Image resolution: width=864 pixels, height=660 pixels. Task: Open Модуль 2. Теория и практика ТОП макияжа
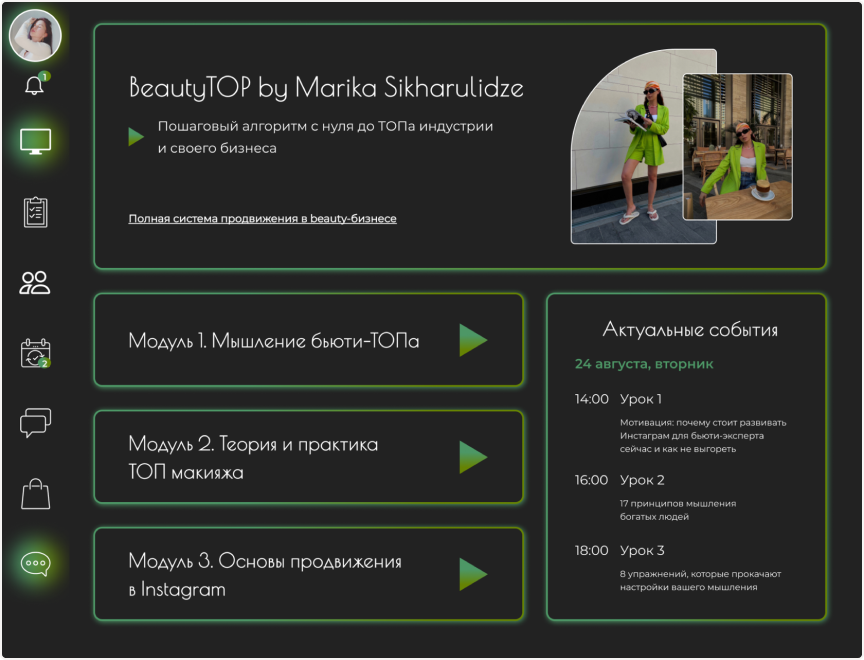coord(309,457)
